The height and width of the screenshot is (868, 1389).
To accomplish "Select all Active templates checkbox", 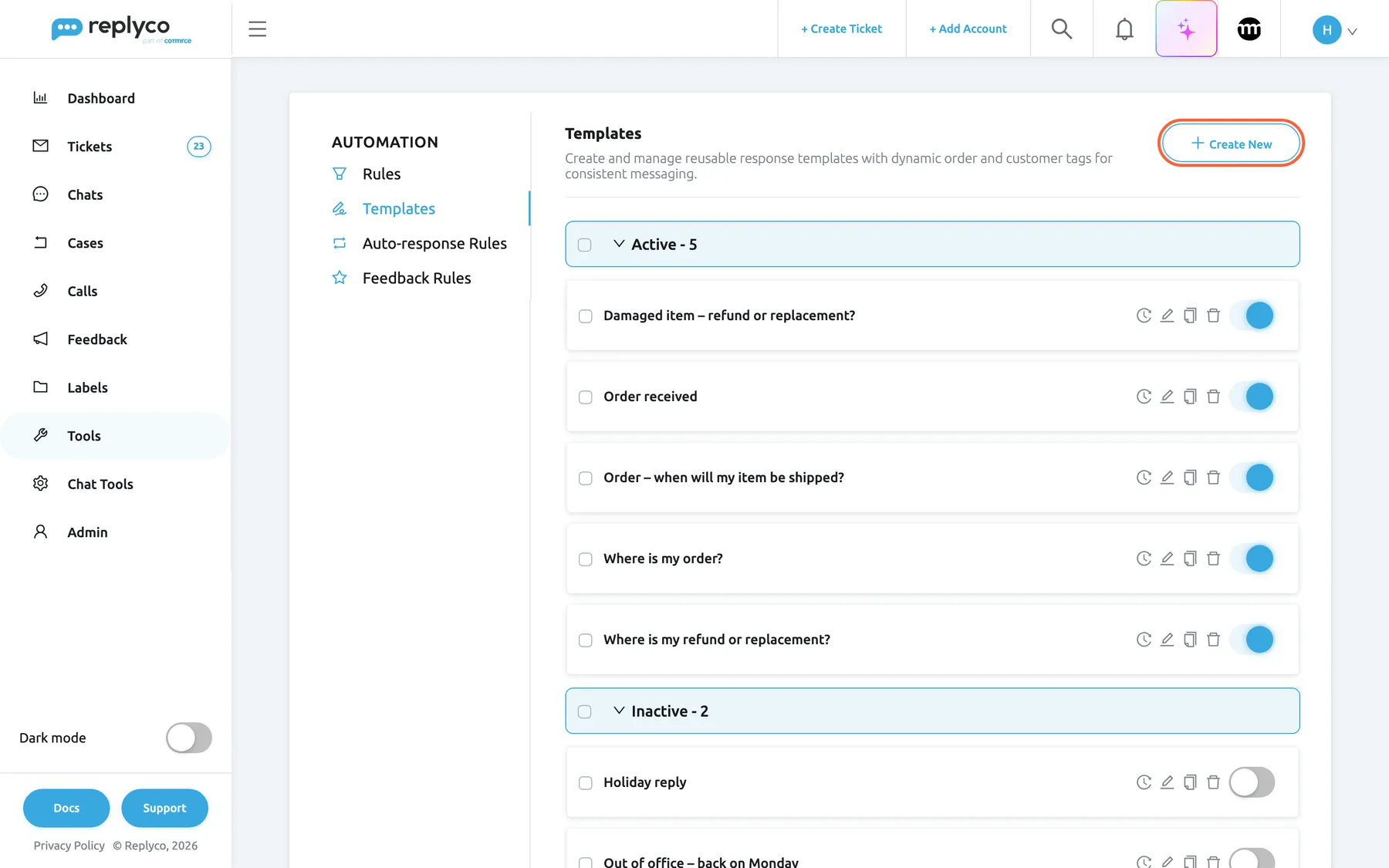I will (585, 245).
